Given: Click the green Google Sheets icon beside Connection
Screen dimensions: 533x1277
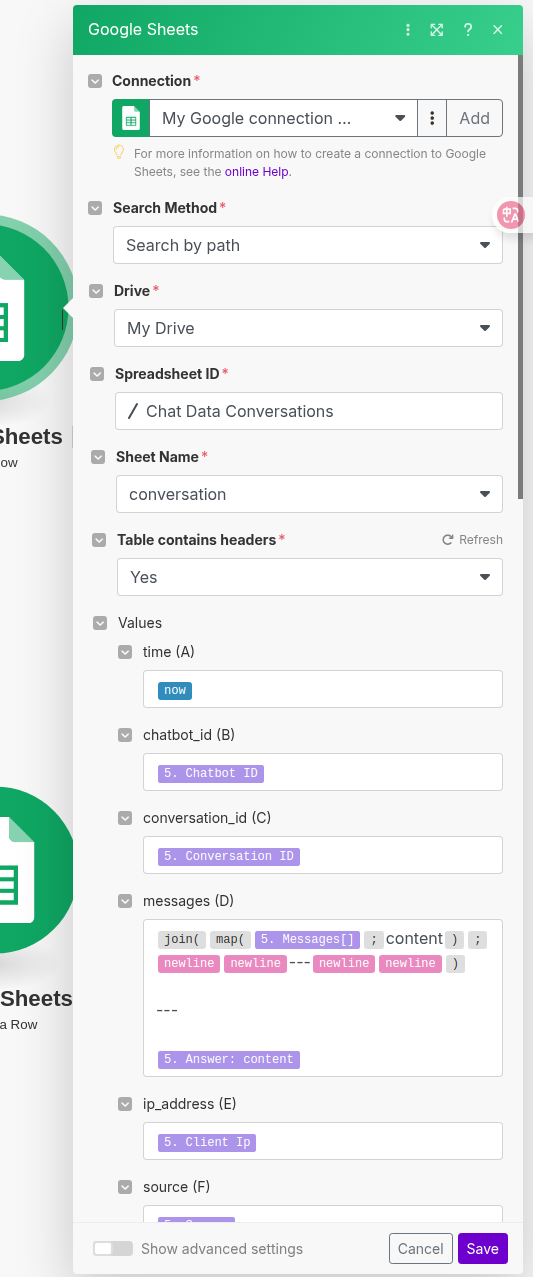Looking at the screenshot, I should pos(131,118).
